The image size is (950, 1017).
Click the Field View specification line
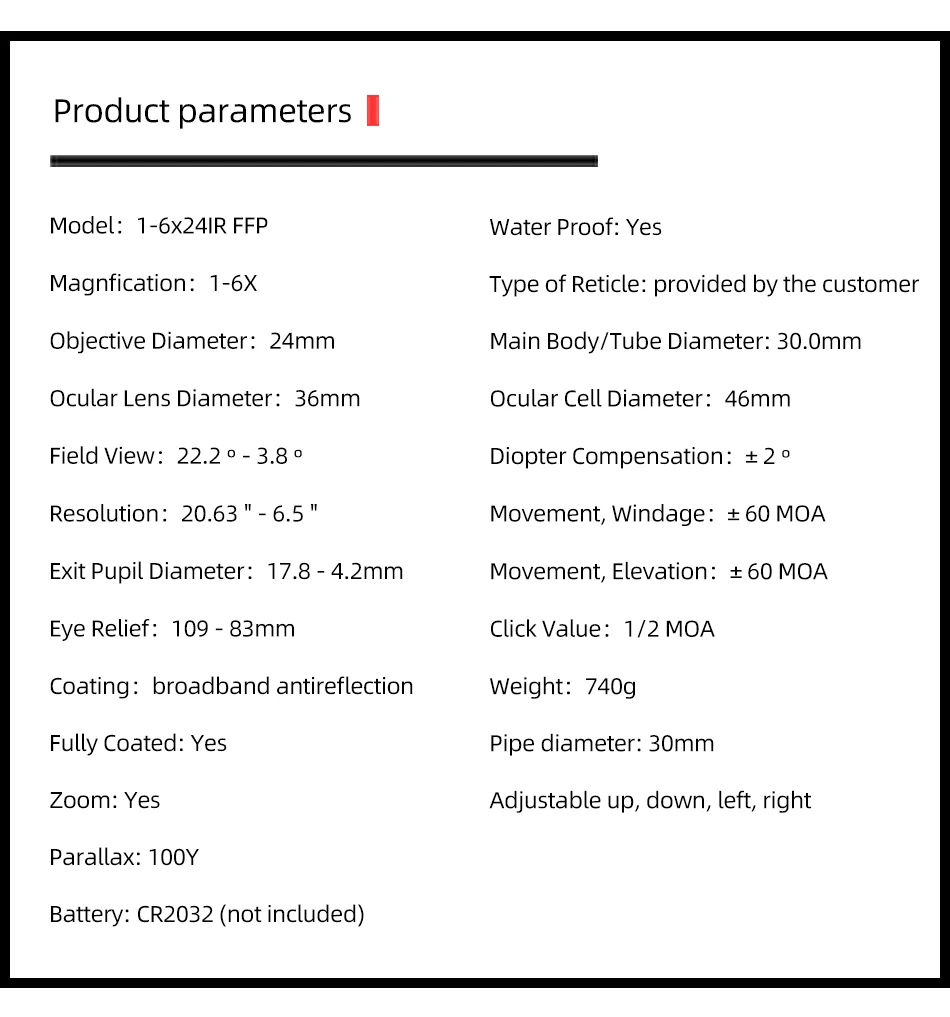coord(176,456)
